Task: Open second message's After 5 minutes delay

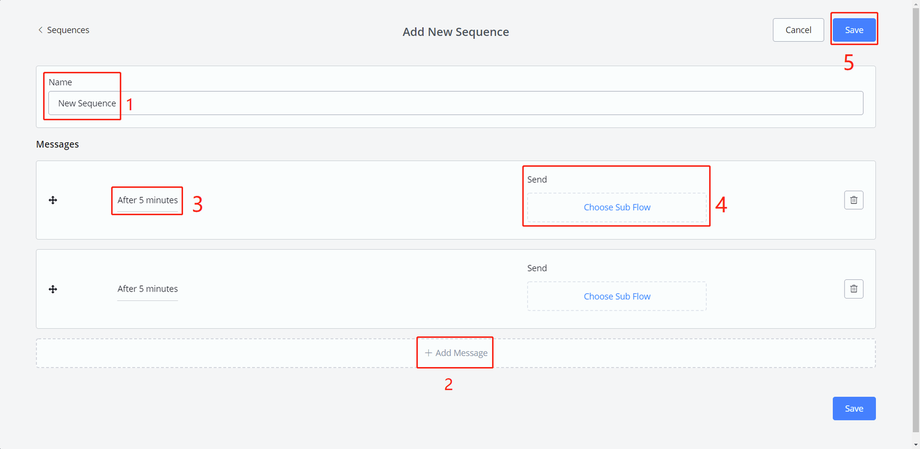Action: click(x=147, y=289)
